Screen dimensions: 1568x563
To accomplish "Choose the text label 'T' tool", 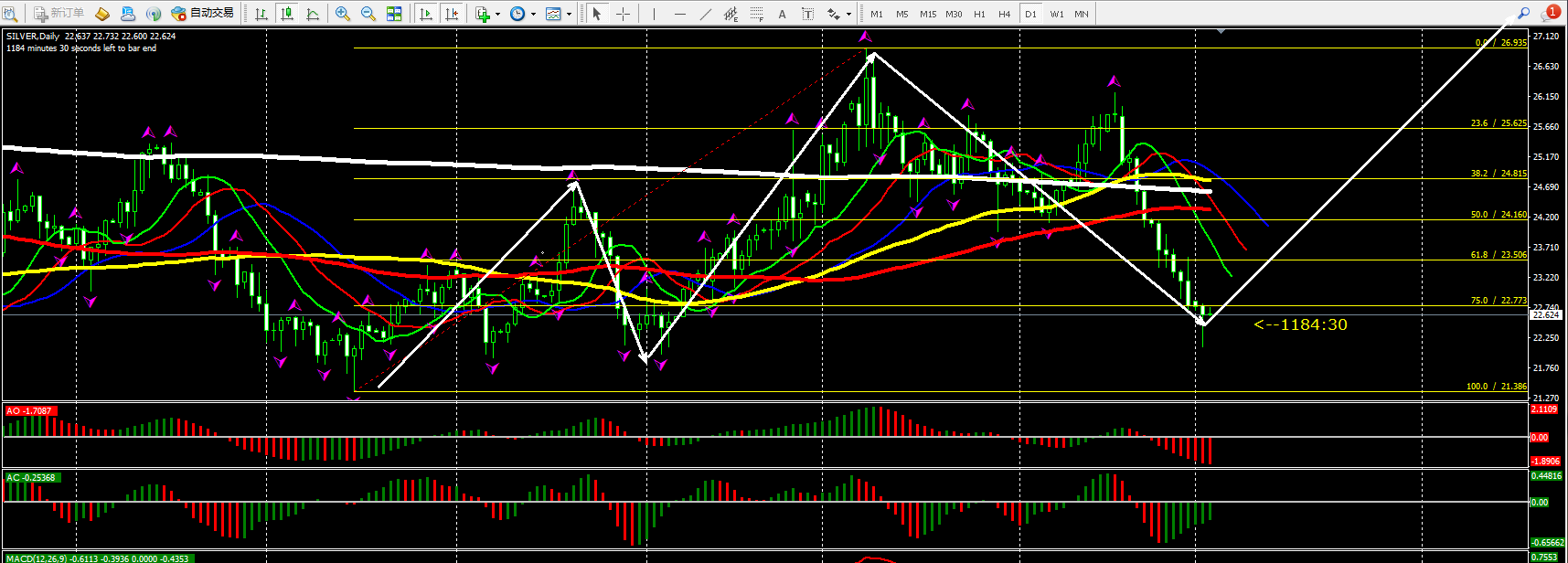I will [807, 14].
